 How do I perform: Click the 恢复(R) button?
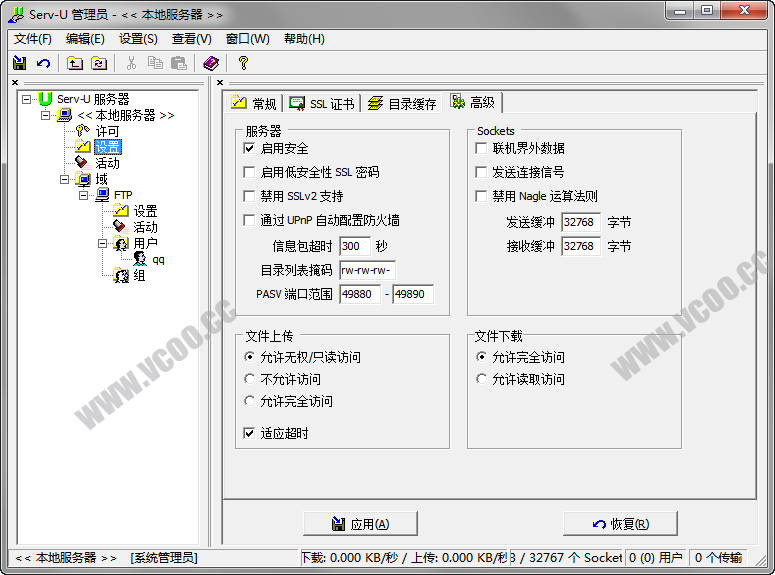pyautogui.click(x=620, y=524)
